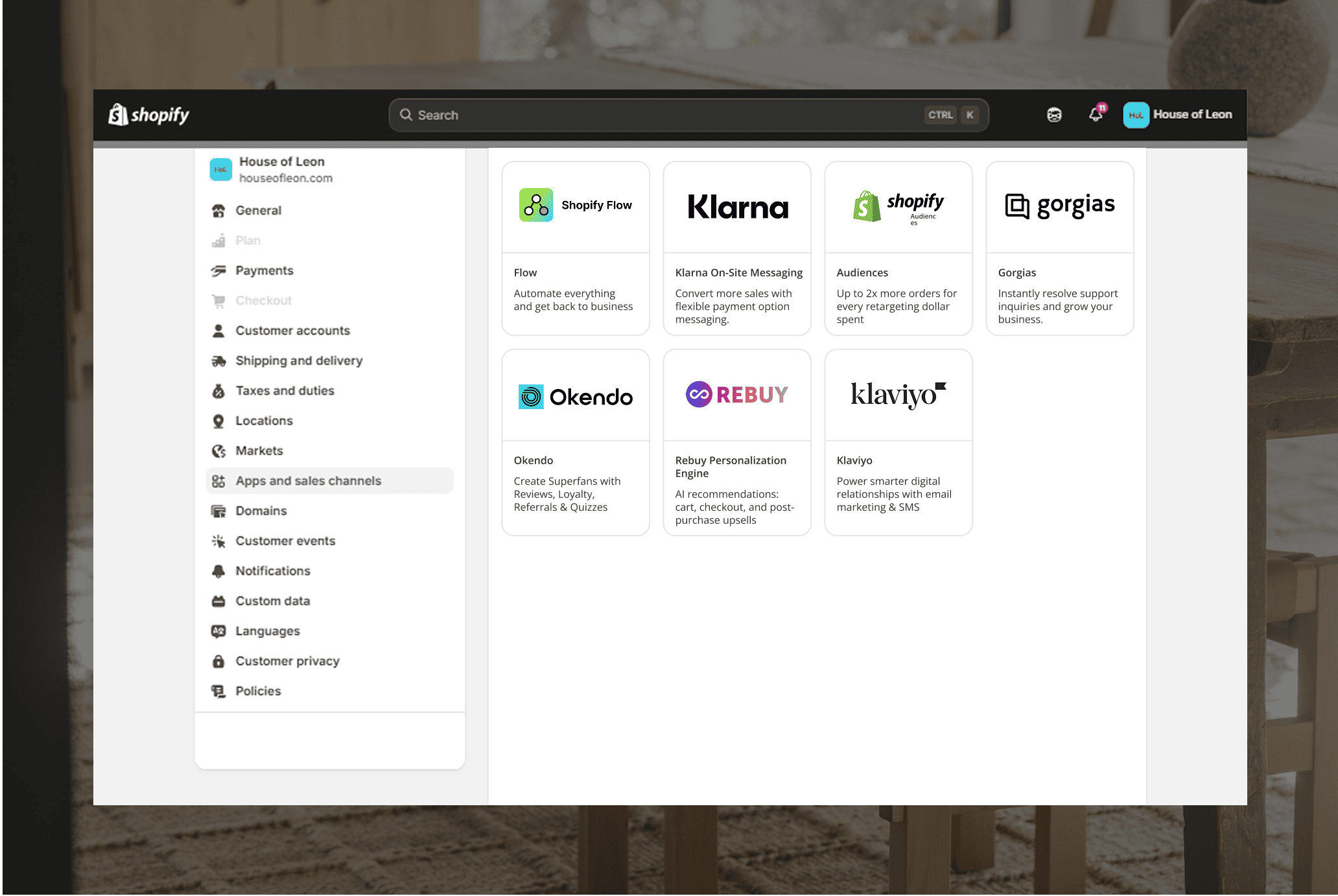Screen dimensions: 1338x896
Task: Click the Apps and sales channels icon
Action: 218,481
